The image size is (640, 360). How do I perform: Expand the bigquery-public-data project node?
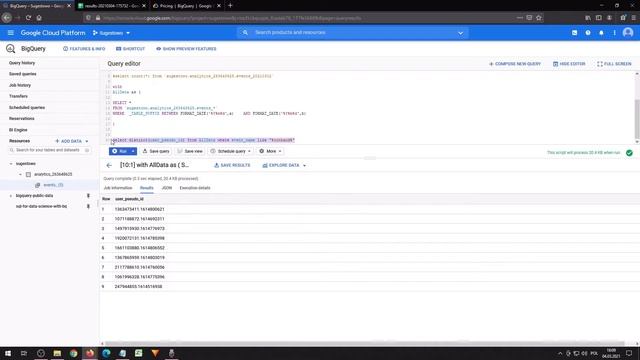[11, 196]
